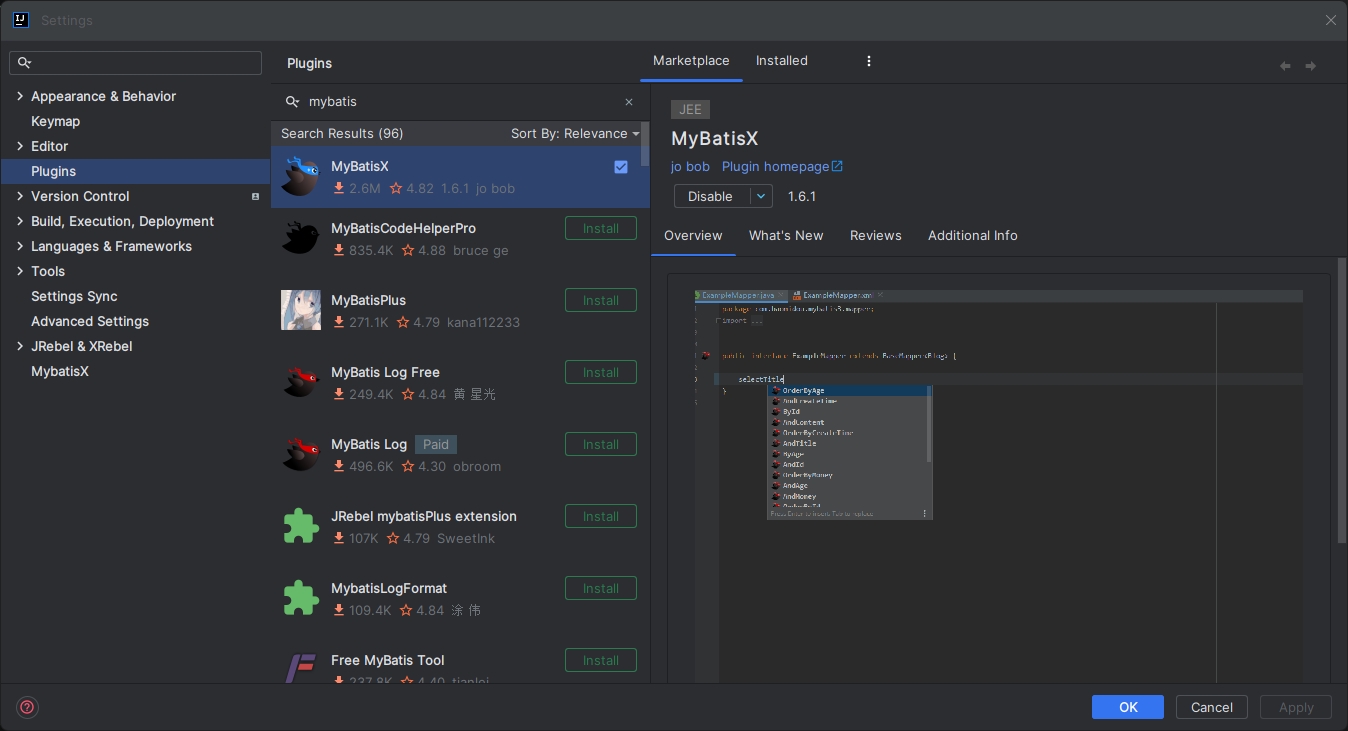This screenshot has width=1348, height=731.
Task: Click the MyBatis Log paid plugin icon
Action: (300, 454)
